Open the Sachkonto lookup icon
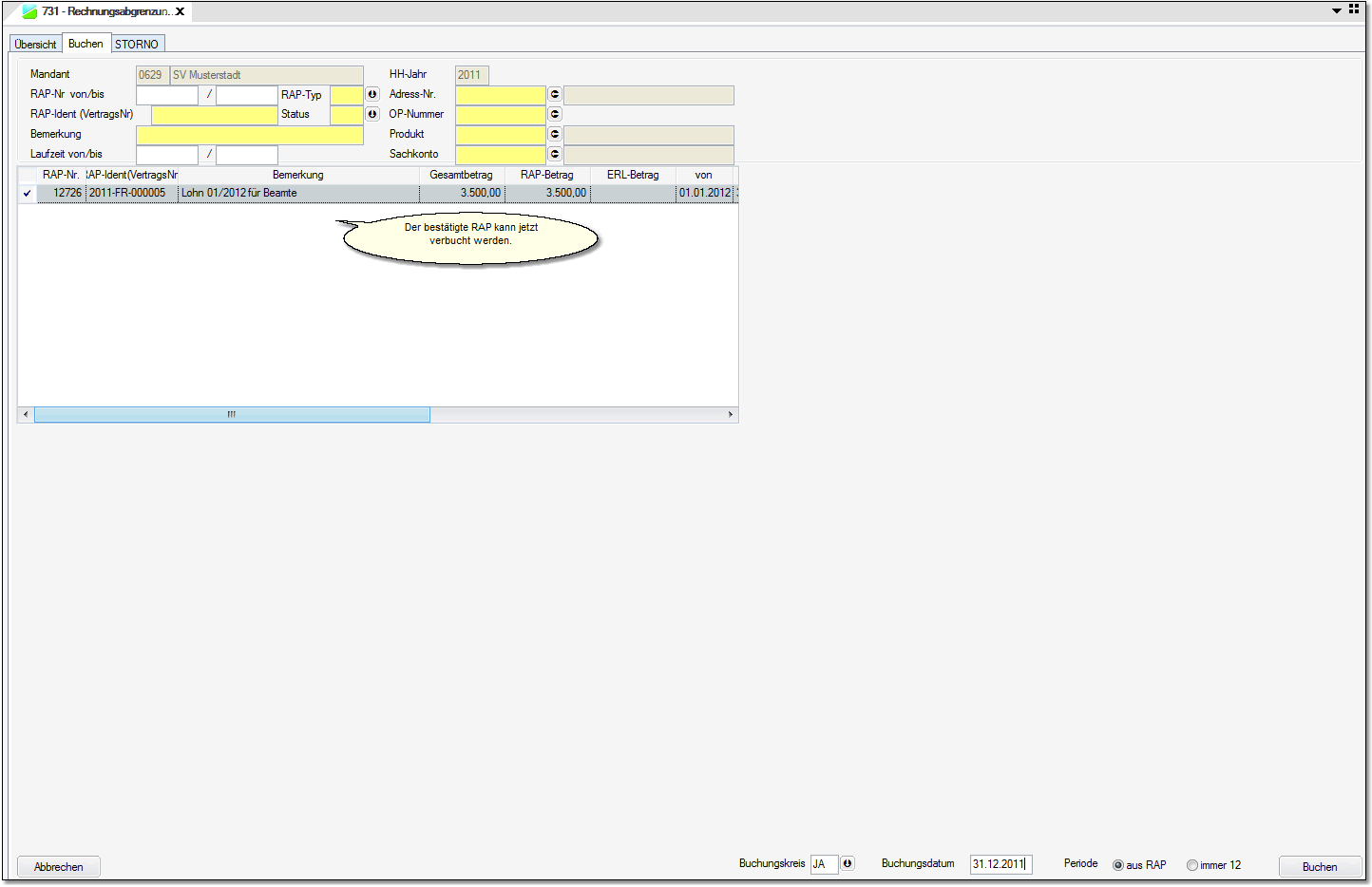This screenshot has height=887, width=1372. [555, 154]
